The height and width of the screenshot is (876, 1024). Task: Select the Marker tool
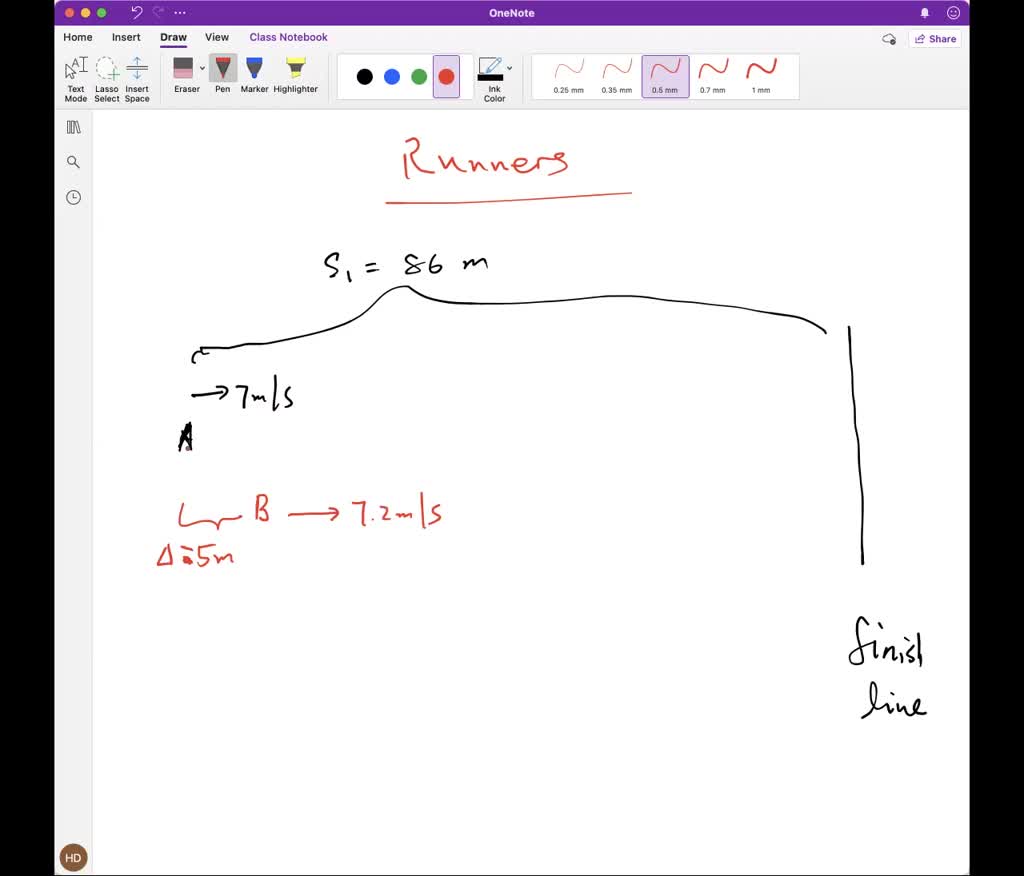(254, 74)
